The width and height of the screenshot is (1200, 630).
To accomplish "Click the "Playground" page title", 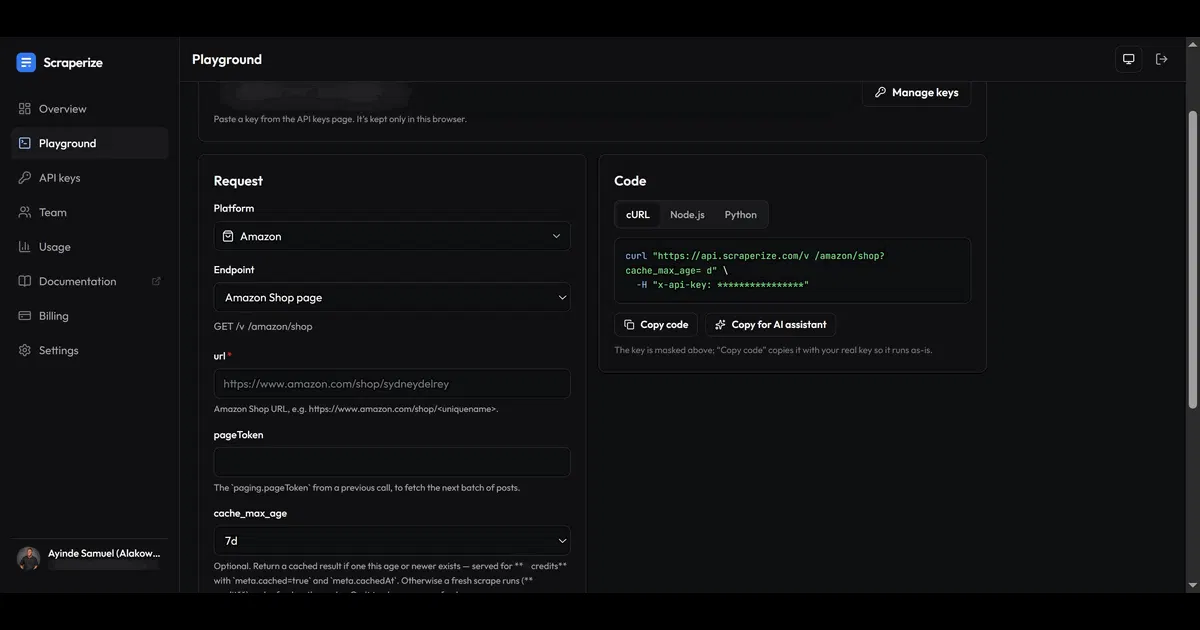I will [227, 59].
